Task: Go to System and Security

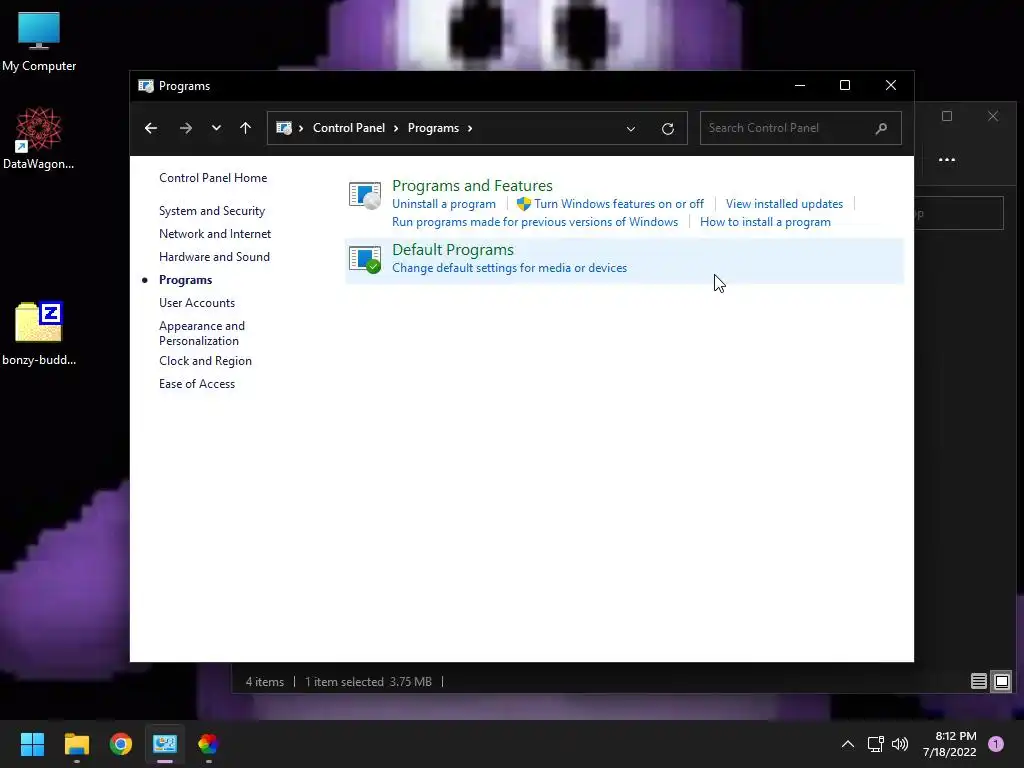Action: coord(212,211)
